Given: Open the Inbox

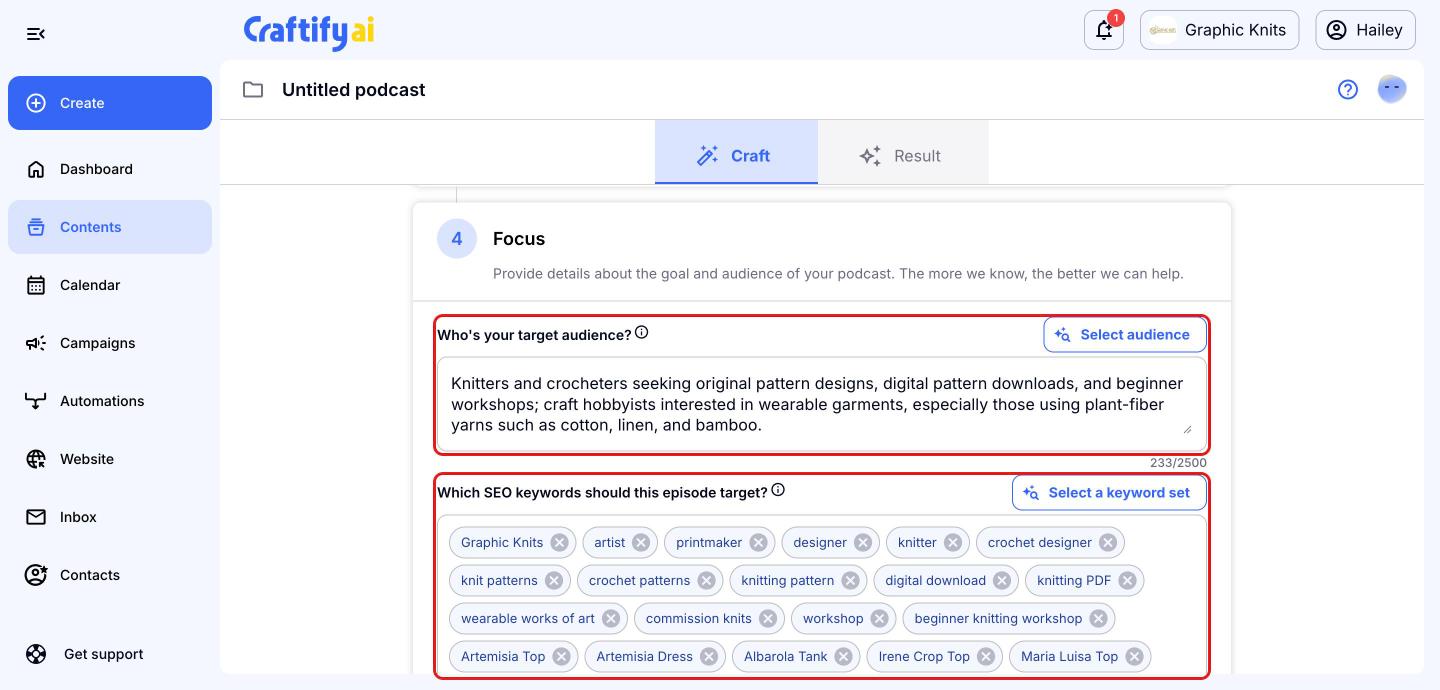Looking at the screenshot, I should coord(110,517).
